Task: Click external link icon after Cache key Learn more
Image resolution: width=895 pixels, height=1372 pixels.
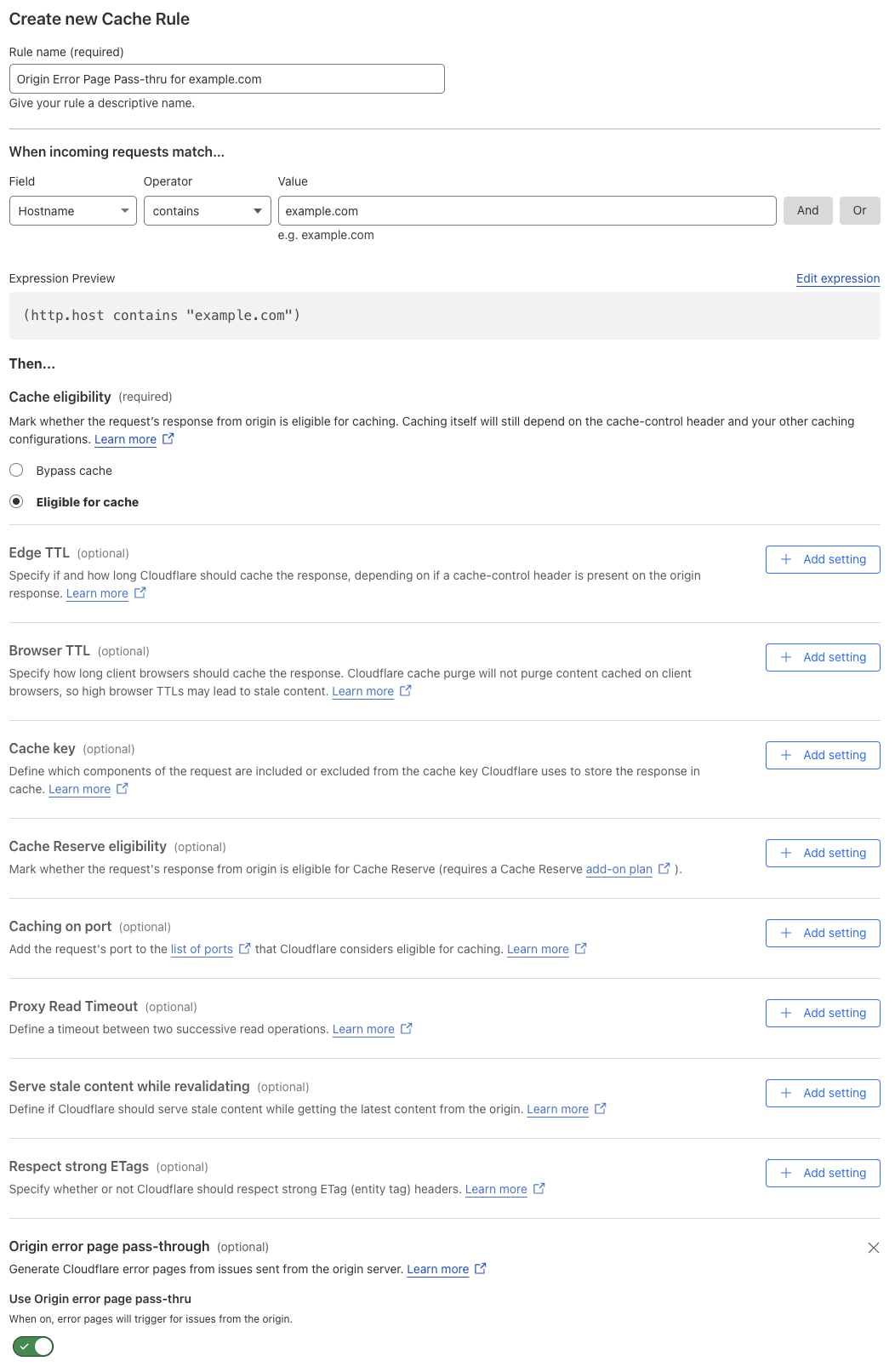Action: click(123, 789)
